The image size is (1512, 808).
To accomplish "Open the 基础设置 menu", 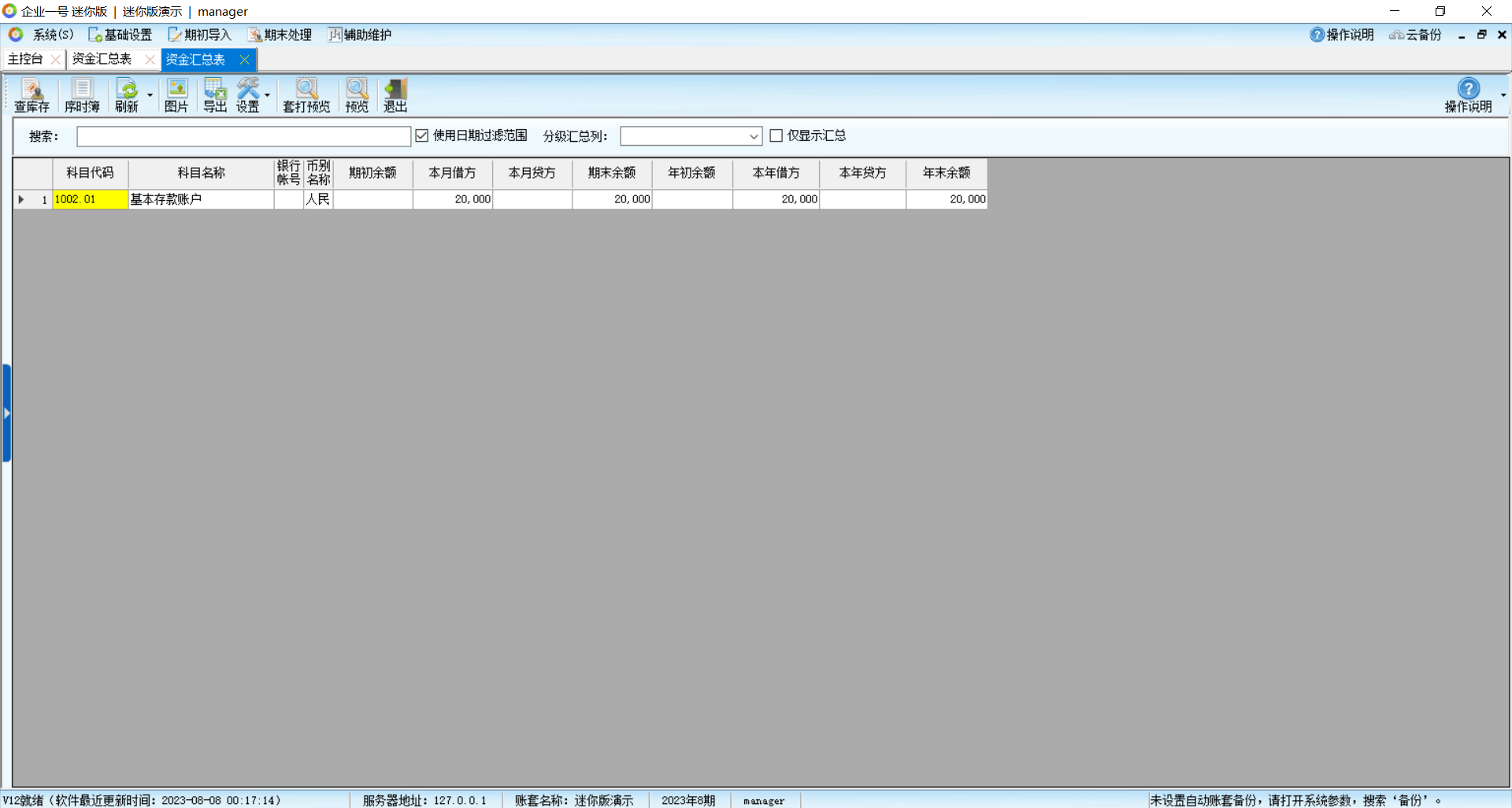I will coord(120,35).
